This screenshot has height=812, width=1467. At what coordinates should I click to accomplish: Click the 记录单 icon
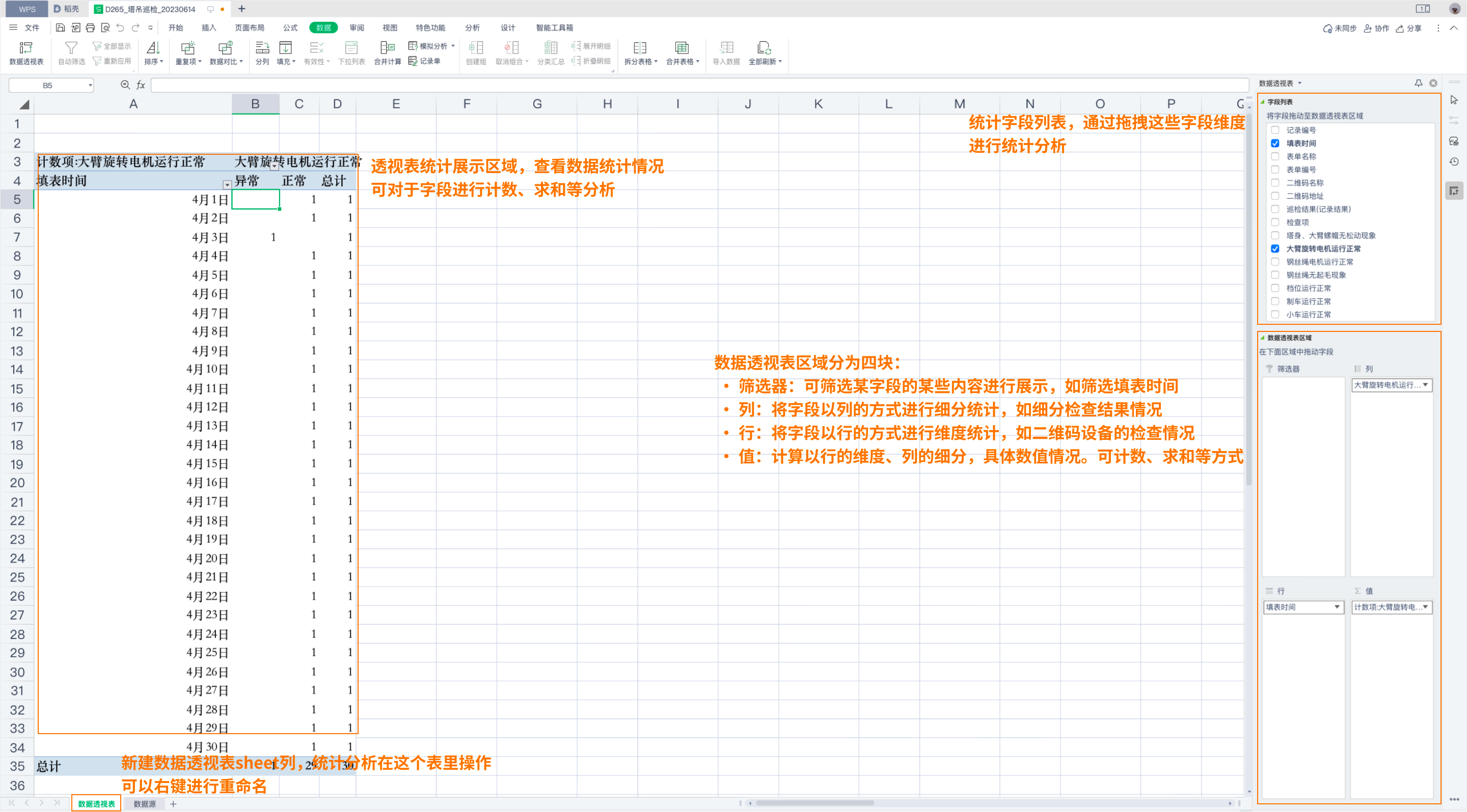[x=413, y=61]
